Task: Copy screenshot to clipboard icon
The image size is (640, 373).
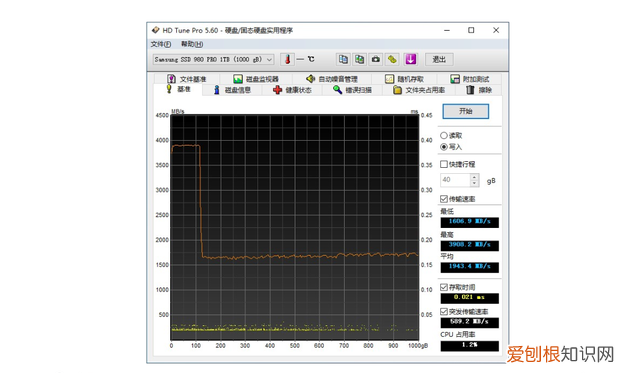Action: pyautogui.click(x=360, y=60)
